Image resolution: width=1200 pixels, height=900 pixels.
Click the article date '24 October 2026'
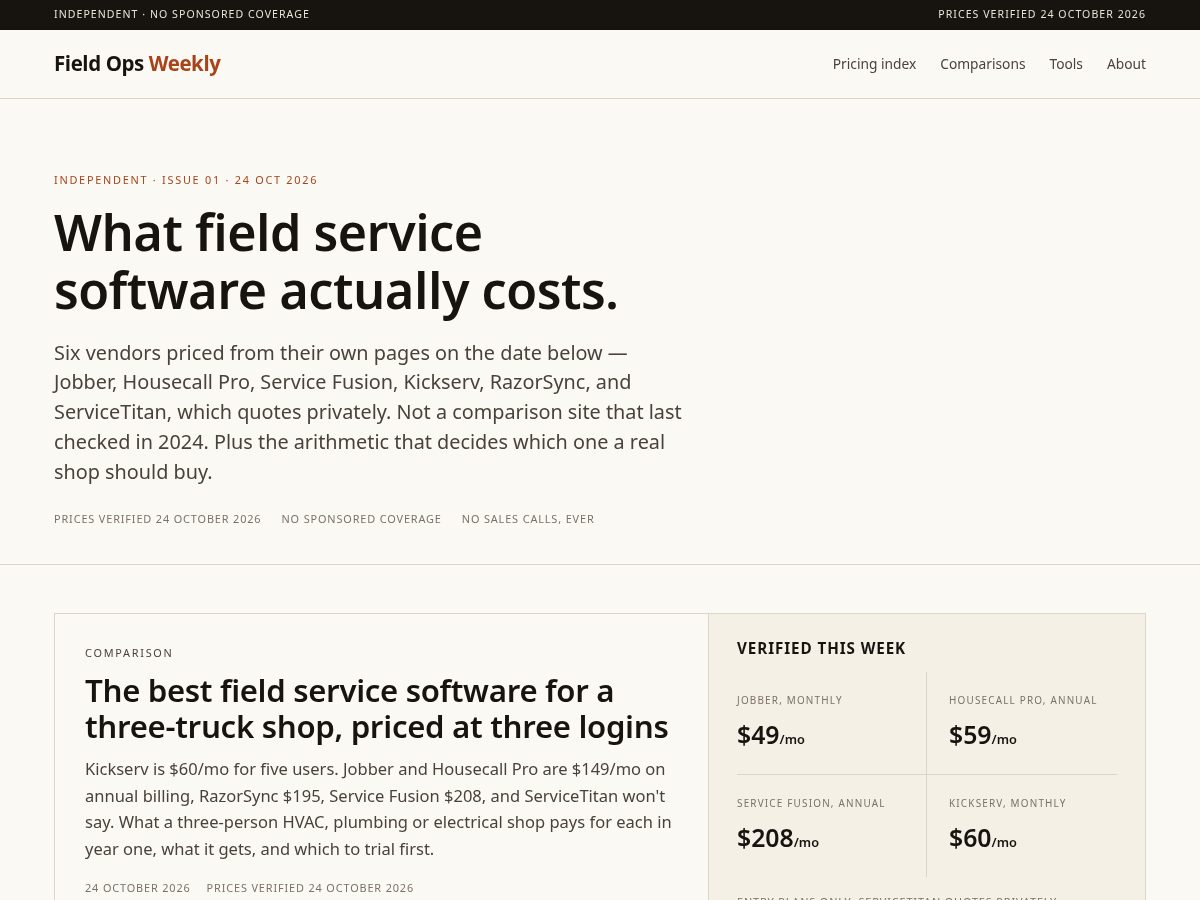[137, 888]
